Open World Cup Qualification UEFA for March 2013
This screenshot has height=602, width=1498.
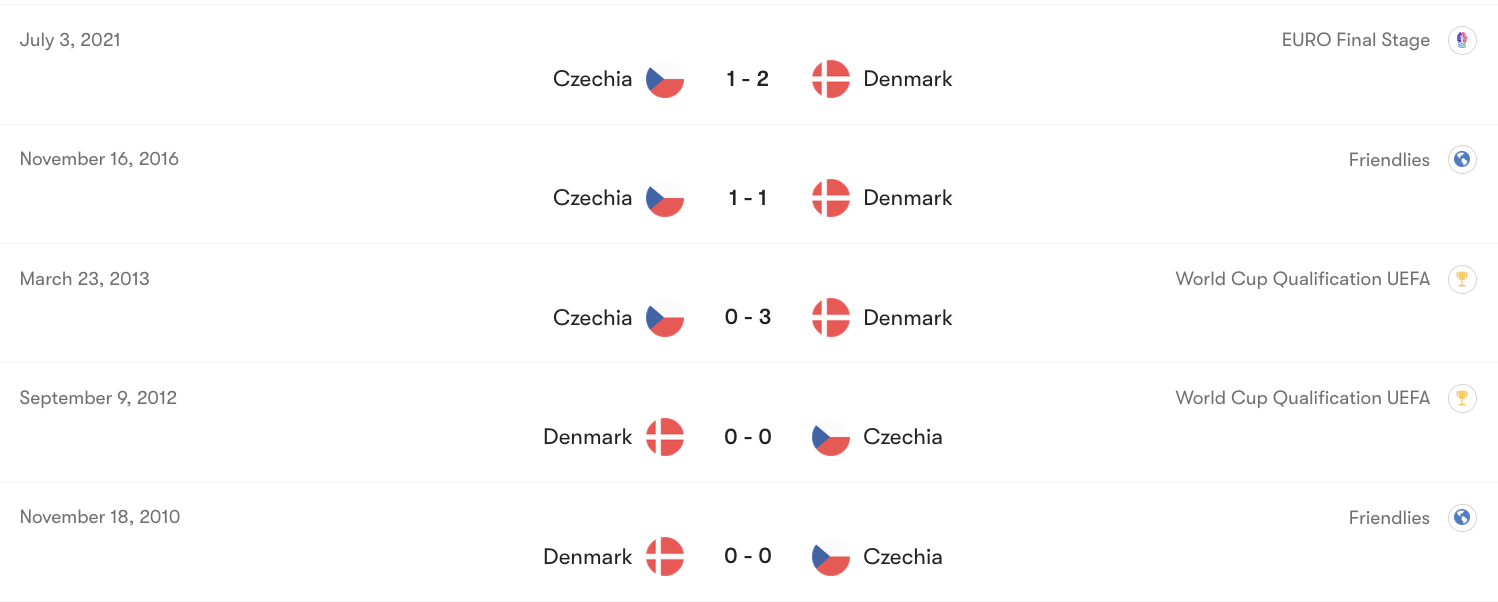(1302, 279)
